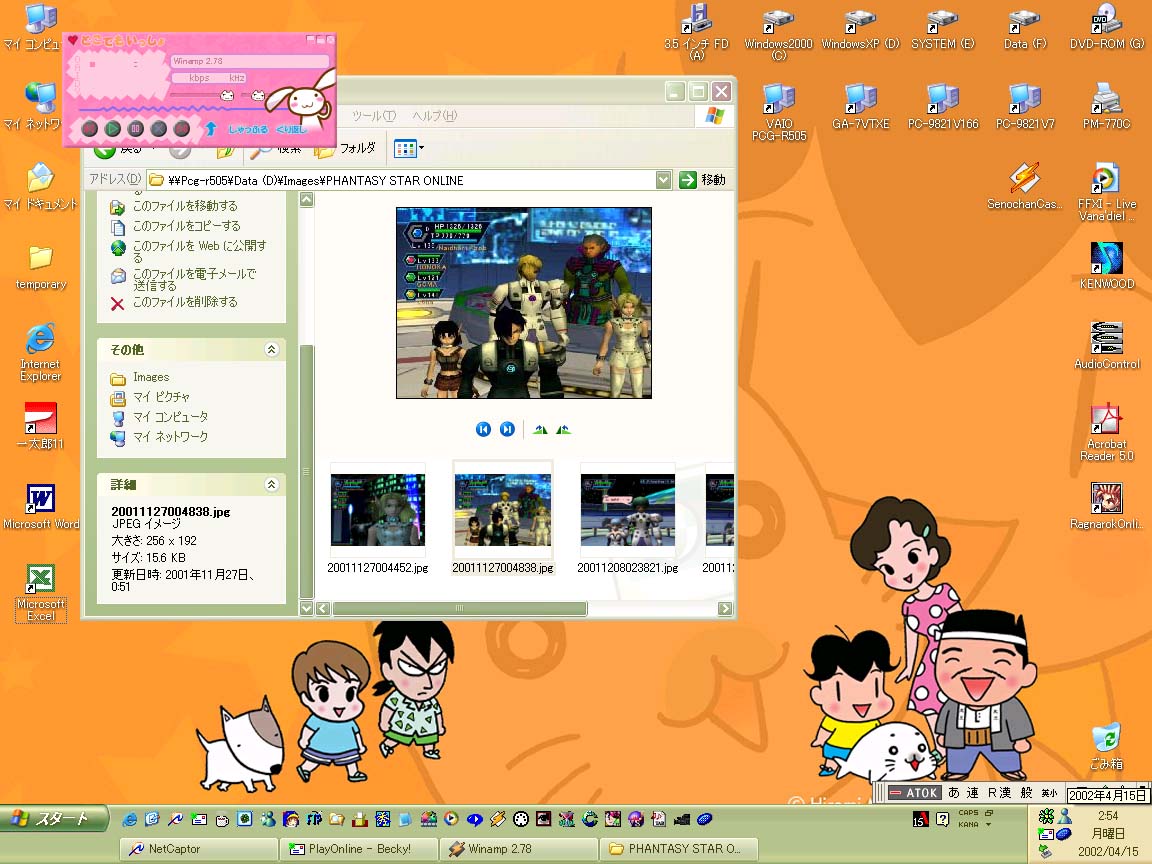Expand the address bar dropdown
Viewport: 1152px width, 864px height.
point(663,180)
